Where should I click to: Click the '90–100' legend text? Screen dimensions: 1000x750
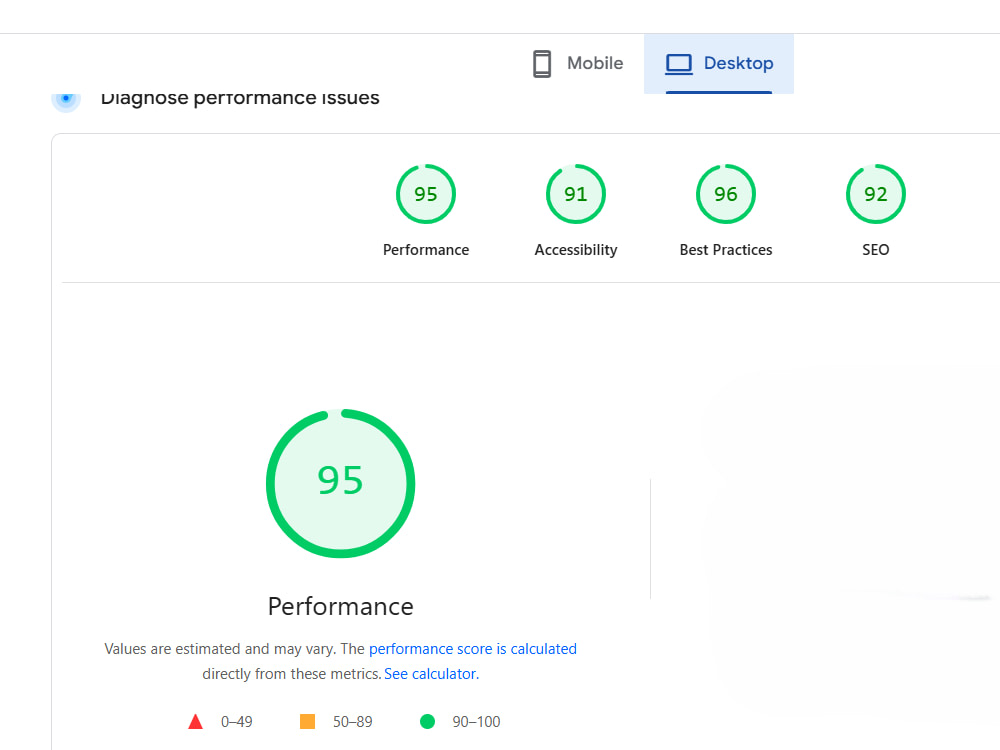click(476, 722)
